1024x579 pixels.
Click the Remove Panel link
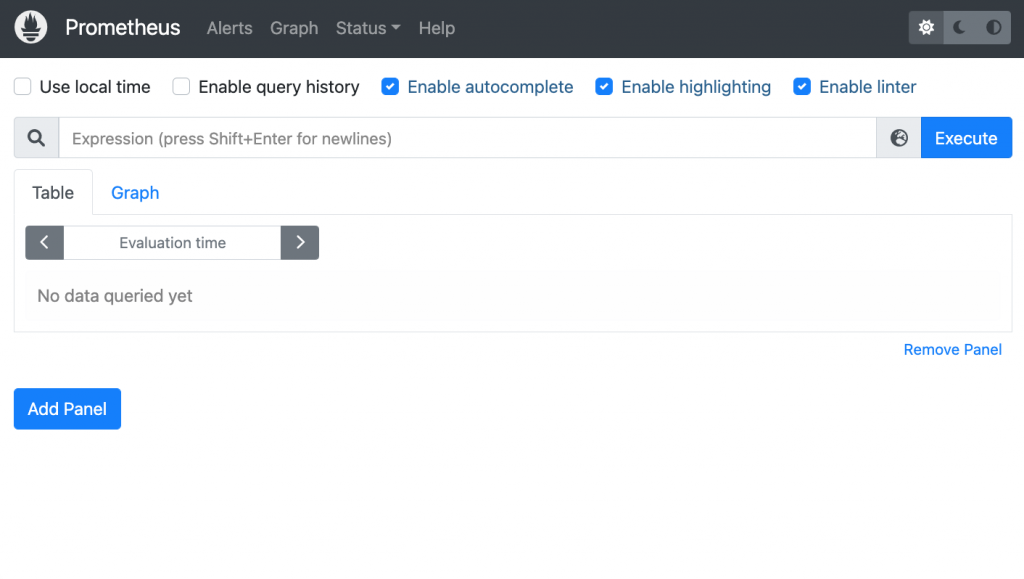coord(952,350)
